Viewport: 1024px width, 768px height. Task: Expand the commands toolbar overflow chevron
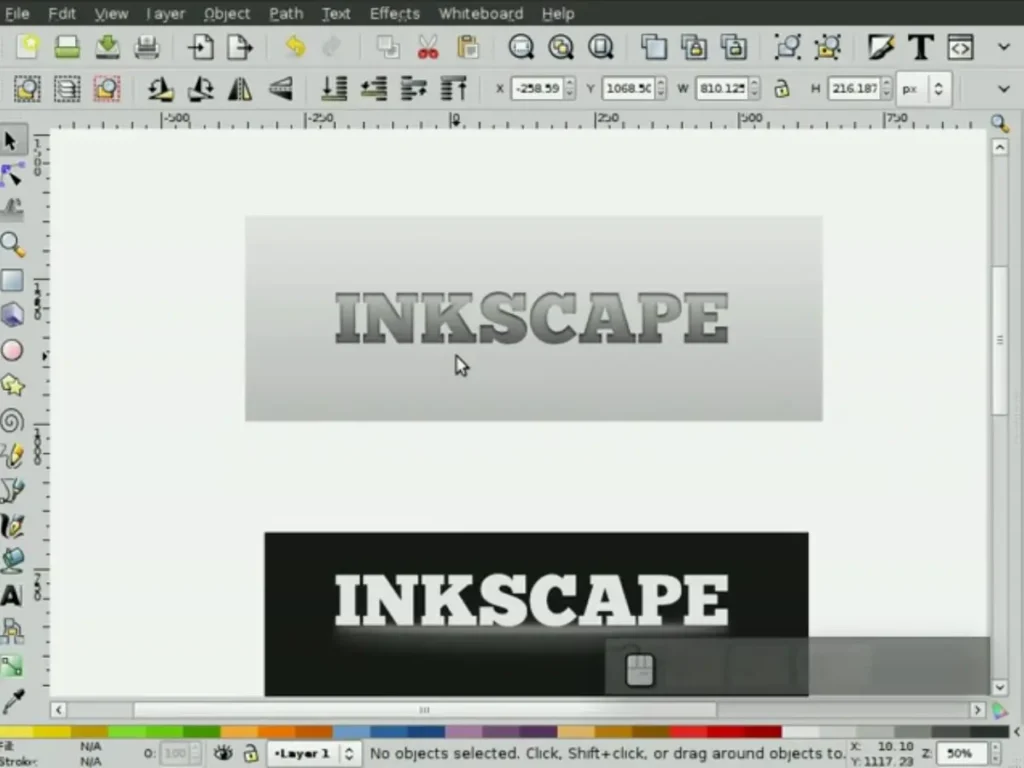pyautogui.click(x=1004, y=47)
